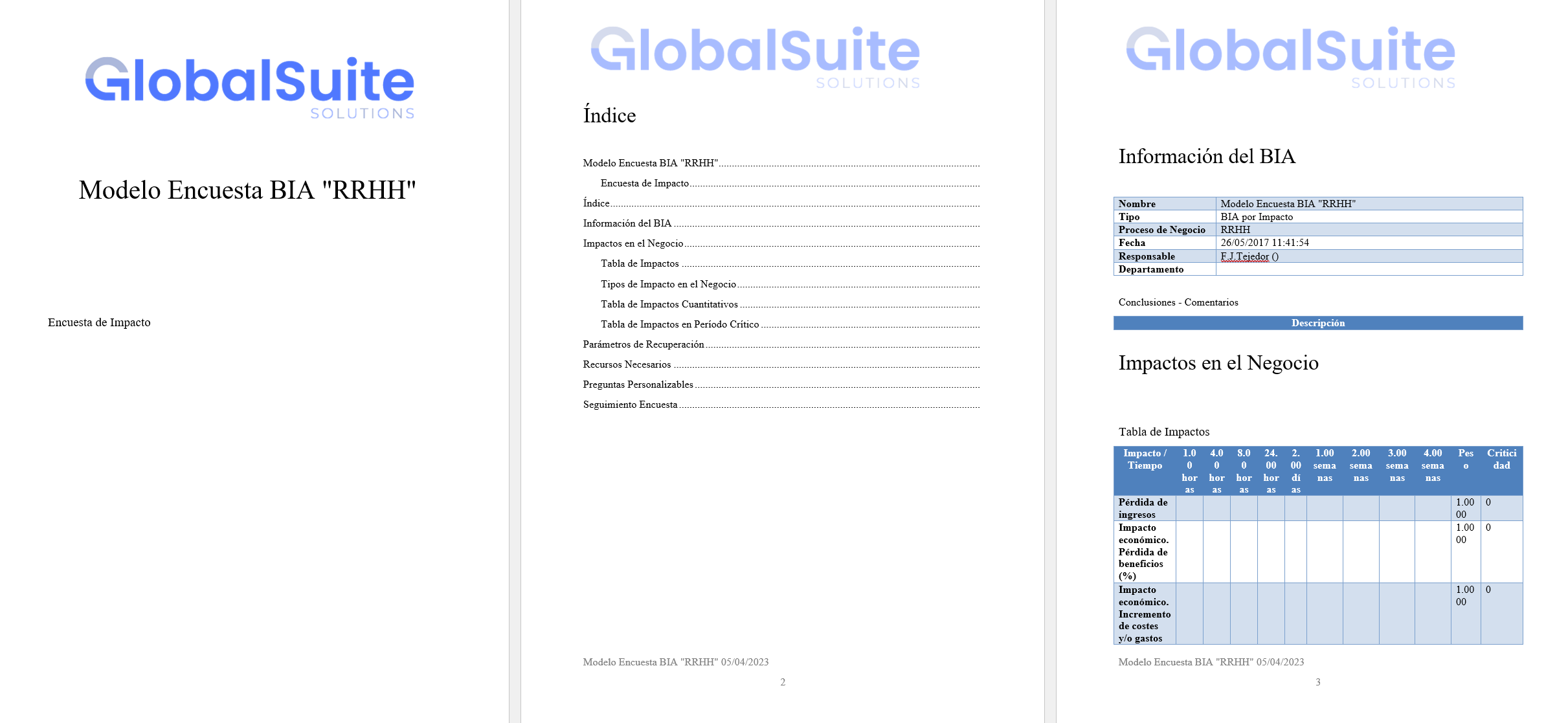Open index entry 'Tabla de Impactos Cuantitativos'
The height and width of the screenshot is (723, 1568).
pyautogui.click(x=790, y=304)
